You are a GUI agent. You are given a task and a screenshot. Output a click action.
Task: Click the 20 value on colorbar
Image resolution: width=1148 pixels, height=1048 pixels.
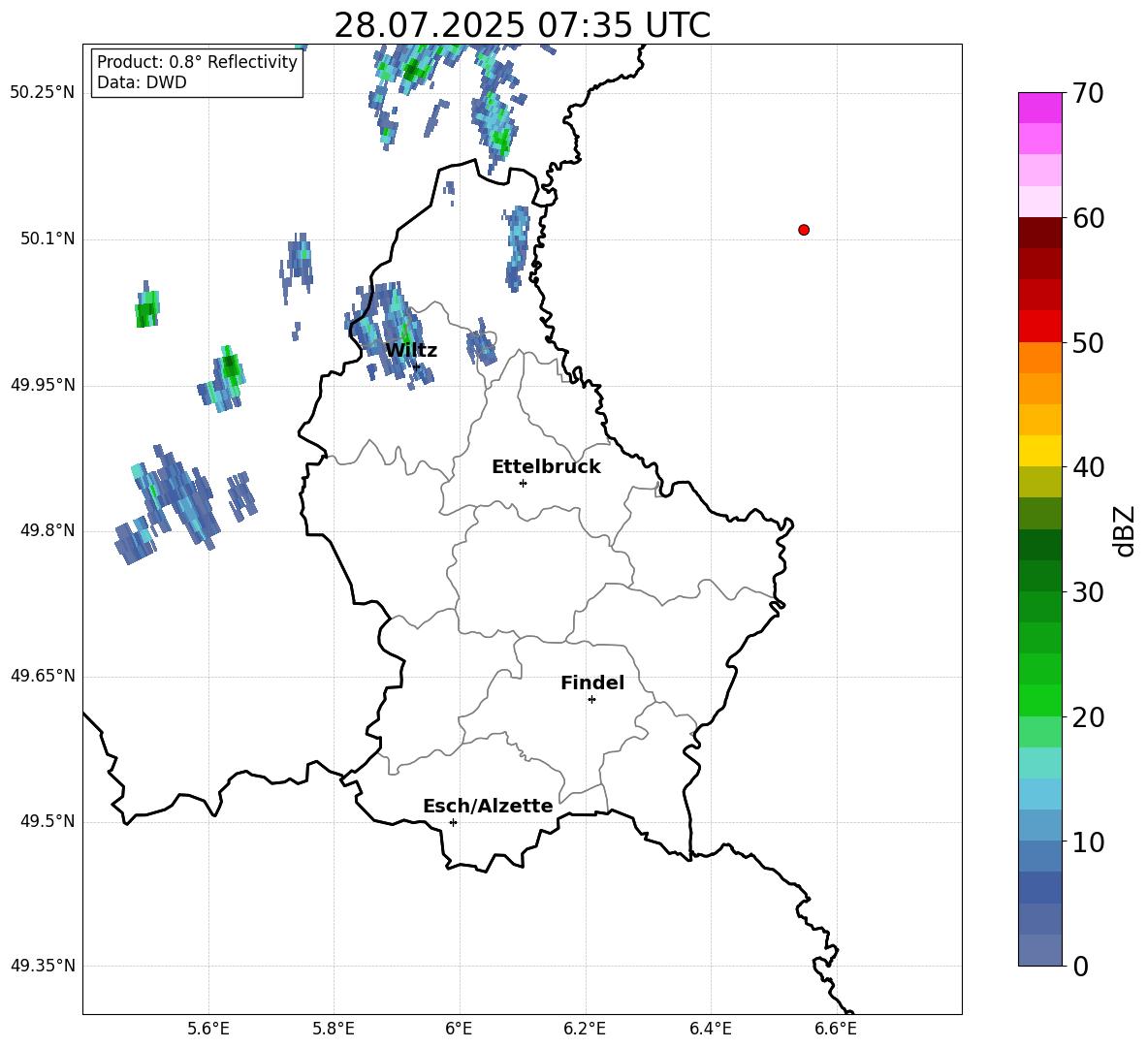pos(1088,717)
